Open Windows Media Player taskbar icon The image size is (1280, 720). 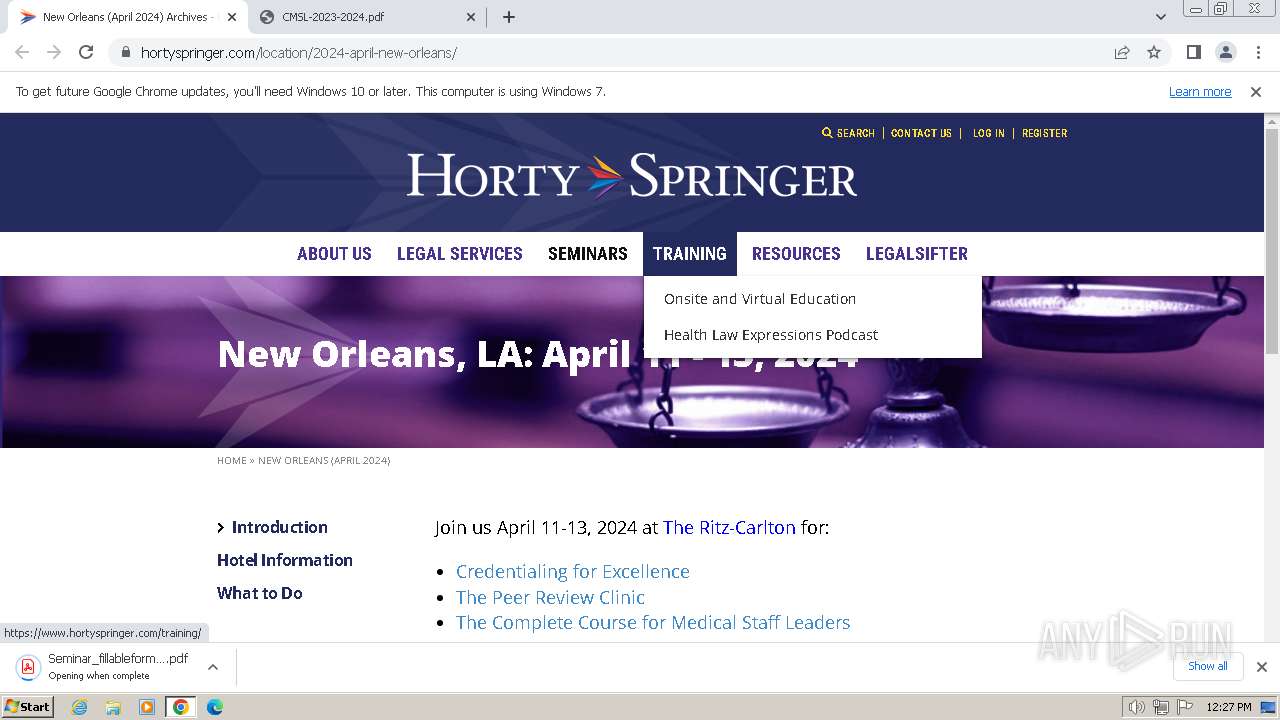147,707
